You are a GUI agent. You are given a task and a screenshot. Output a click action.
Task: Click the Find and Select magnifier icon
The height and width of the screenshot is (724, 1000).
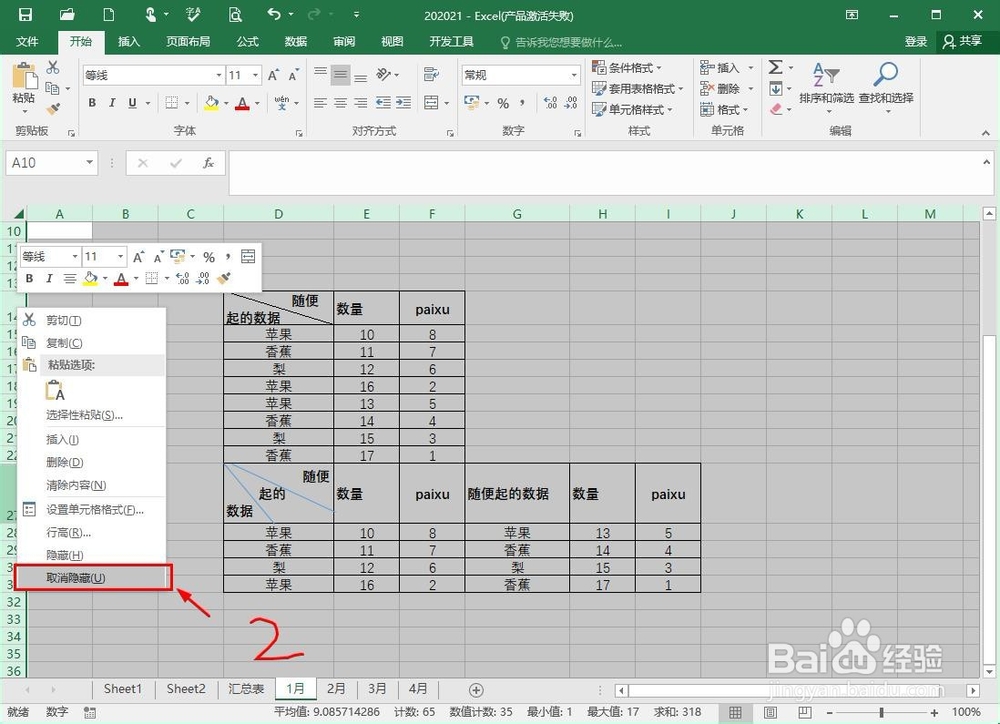[x=885, y=75]
